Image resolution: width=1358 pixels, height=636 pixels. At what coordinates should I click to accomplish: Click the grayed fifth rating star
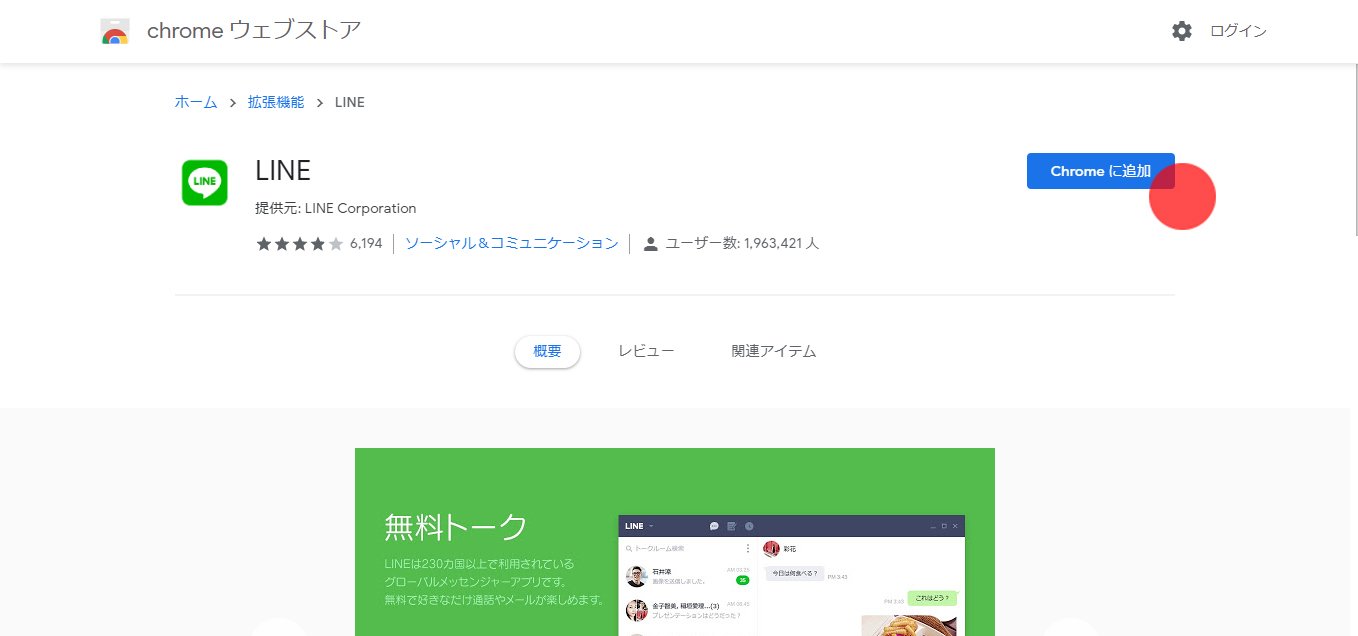pyautogui.click(x=335, y=242)
